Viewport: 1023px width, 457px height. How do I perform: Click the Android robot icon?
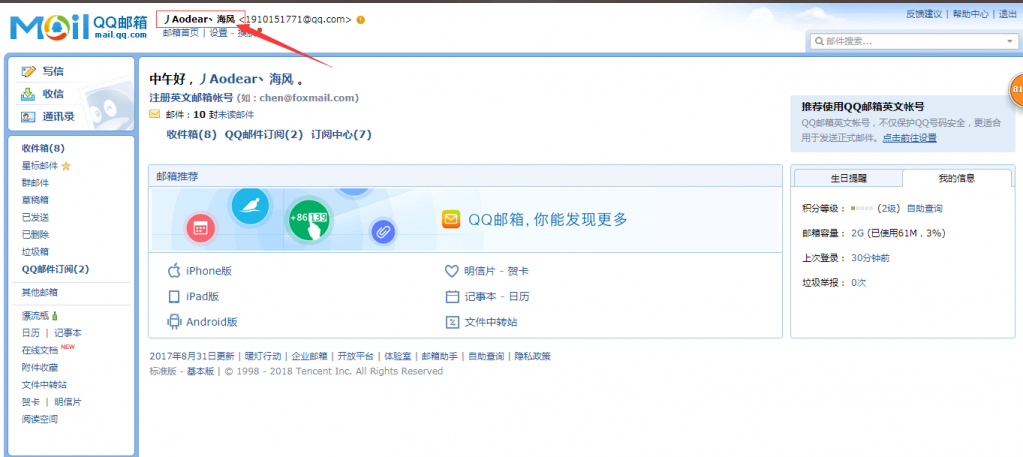point(174,322)
